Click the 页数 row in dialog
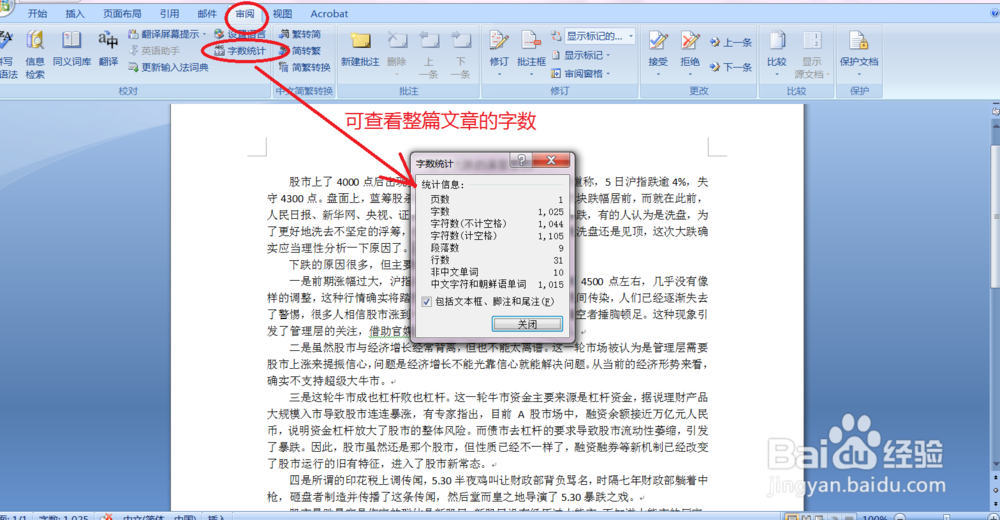Image resolution: width=1000 pixels, height=520 pixels. coord(497,200)
